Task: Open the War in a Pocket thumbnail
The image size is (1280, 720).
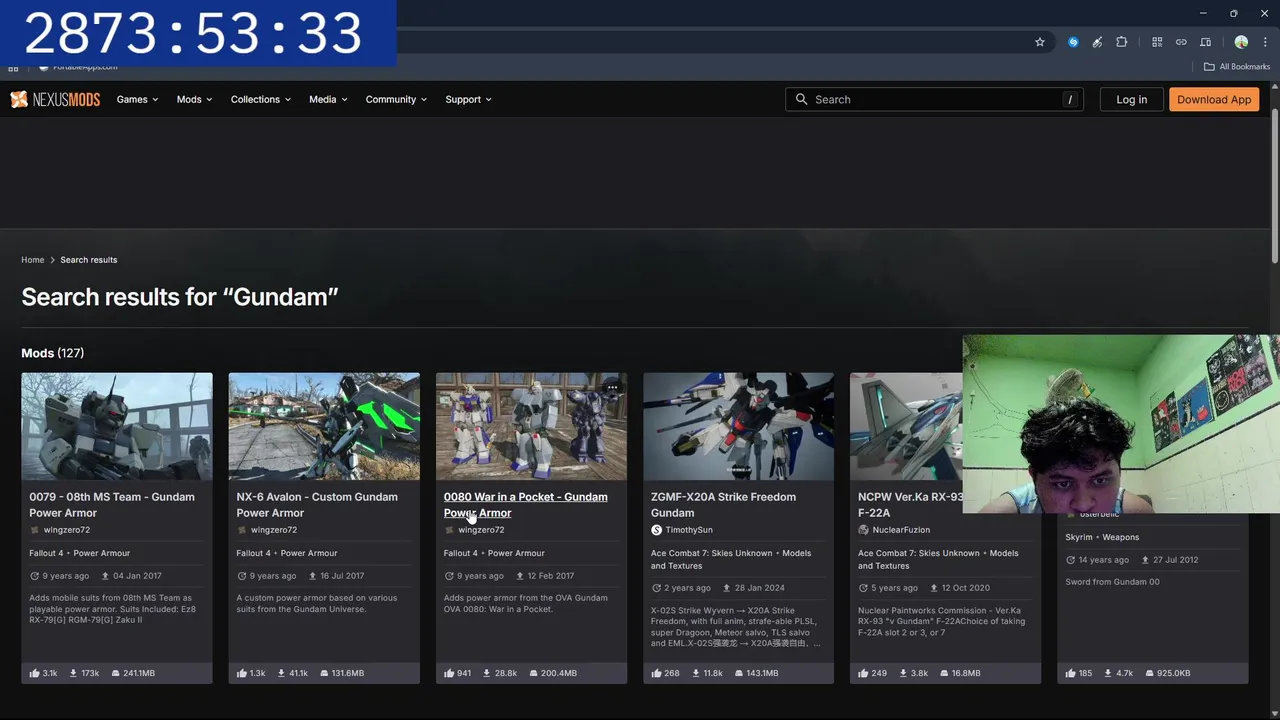Action: (x=531, y=426)
